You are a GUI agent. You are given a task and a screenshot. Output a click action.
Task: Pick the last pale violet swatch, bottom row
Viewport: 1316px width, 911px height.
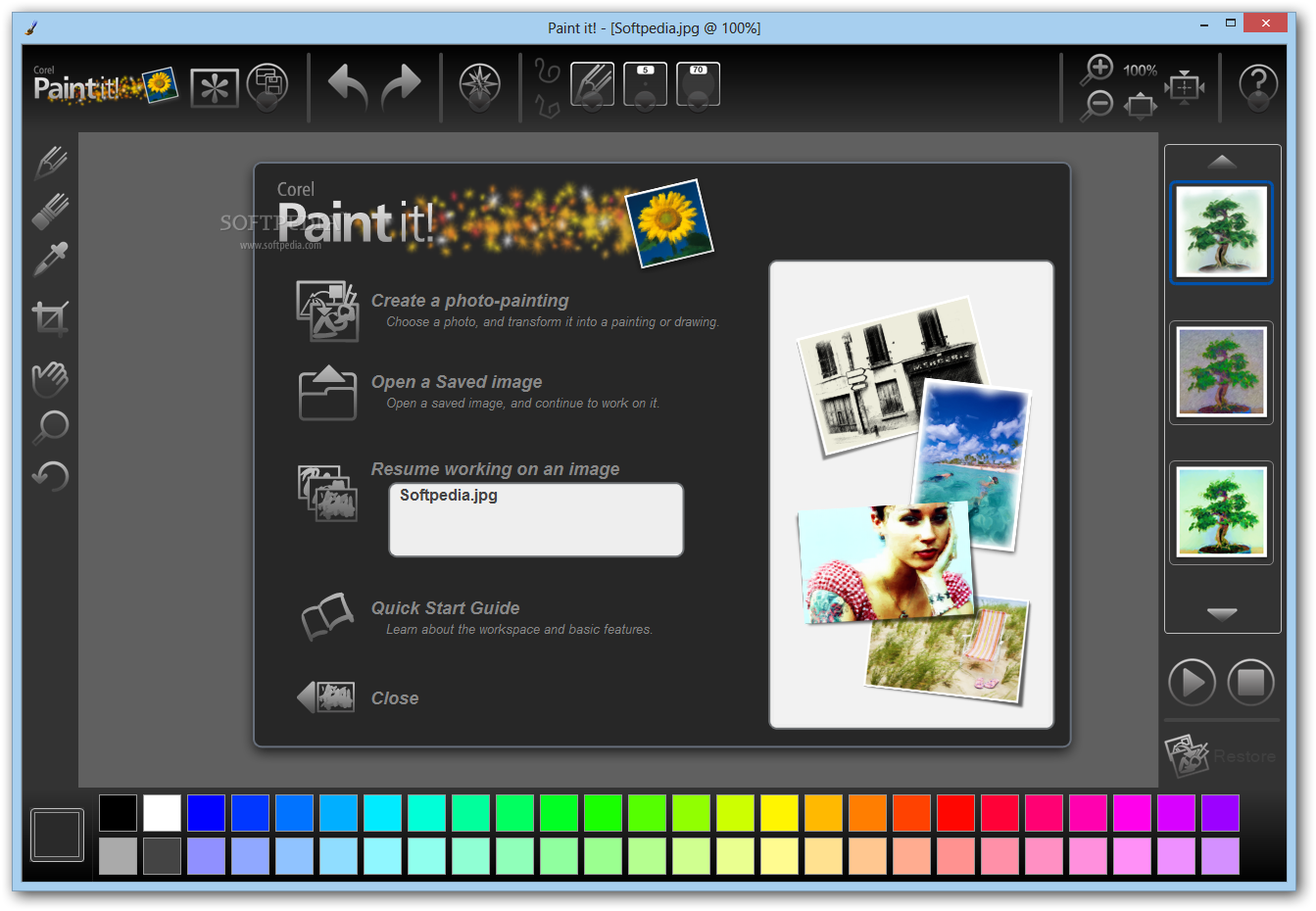pyautogui.click(x=1220, y=856)
